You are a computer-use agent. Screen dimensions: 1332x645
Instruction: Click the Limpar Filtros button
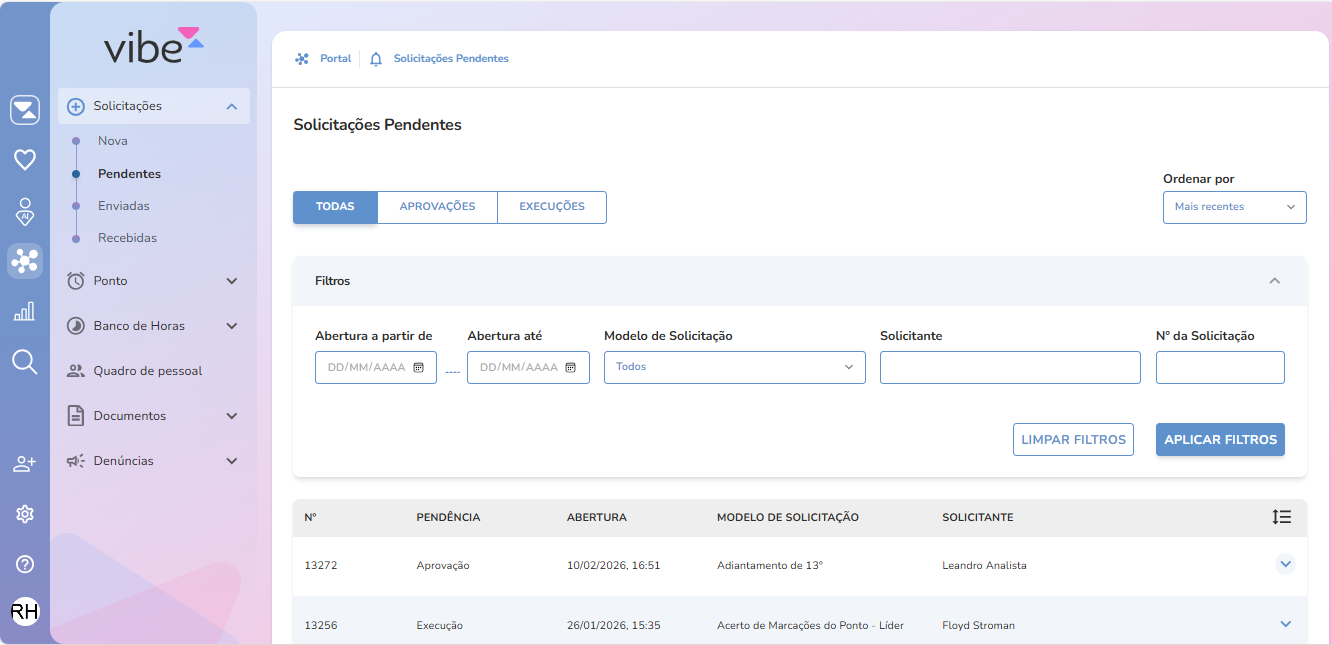1073,440
